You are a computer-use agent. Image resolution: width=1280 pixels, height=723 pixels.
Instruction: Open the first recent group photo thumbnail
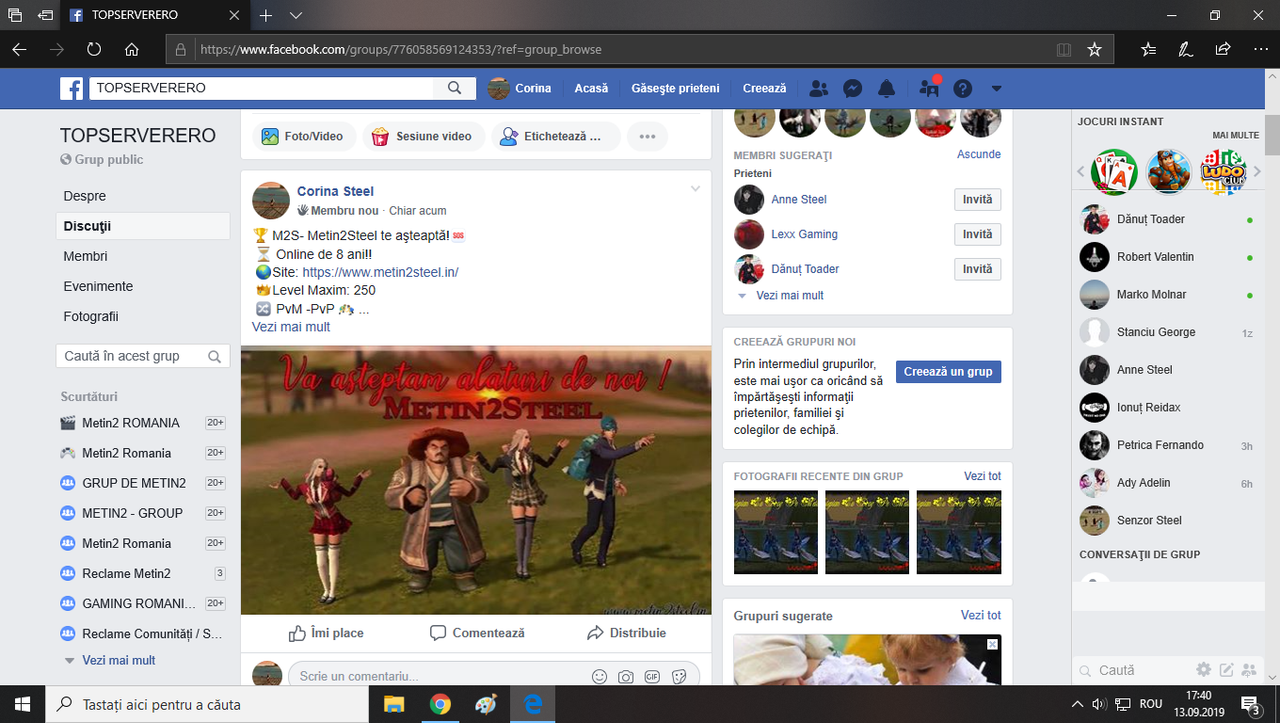pyautogui.click(x=776, y=532)
